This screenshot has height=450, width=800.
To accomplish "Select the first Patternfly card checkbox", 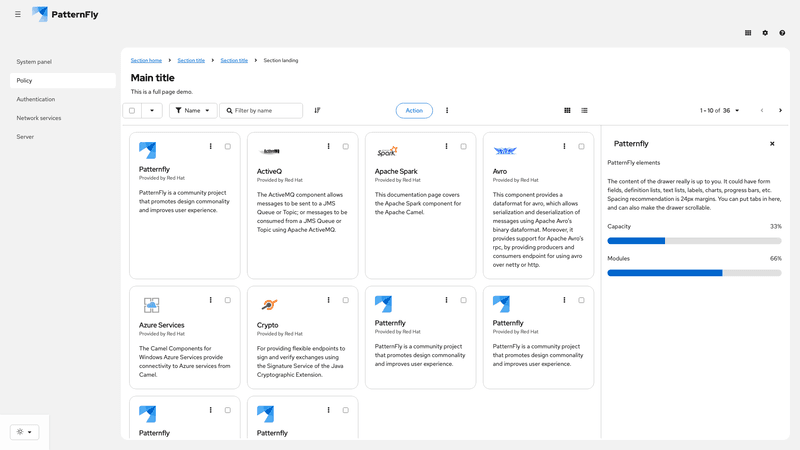I will [228, 146].
